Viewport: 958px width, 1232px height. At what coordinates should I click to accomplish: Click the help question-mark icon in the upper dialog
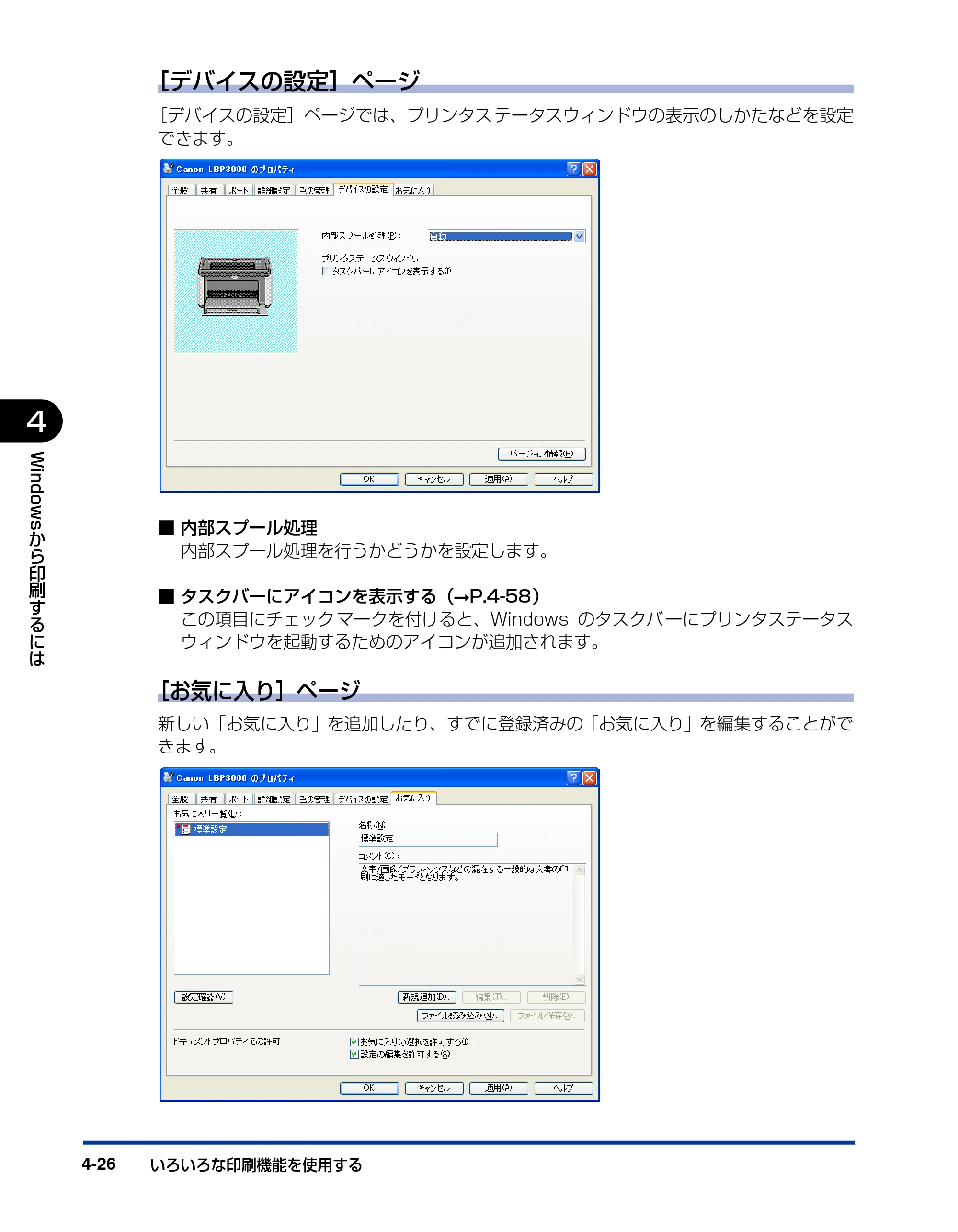tap(573, 169)
